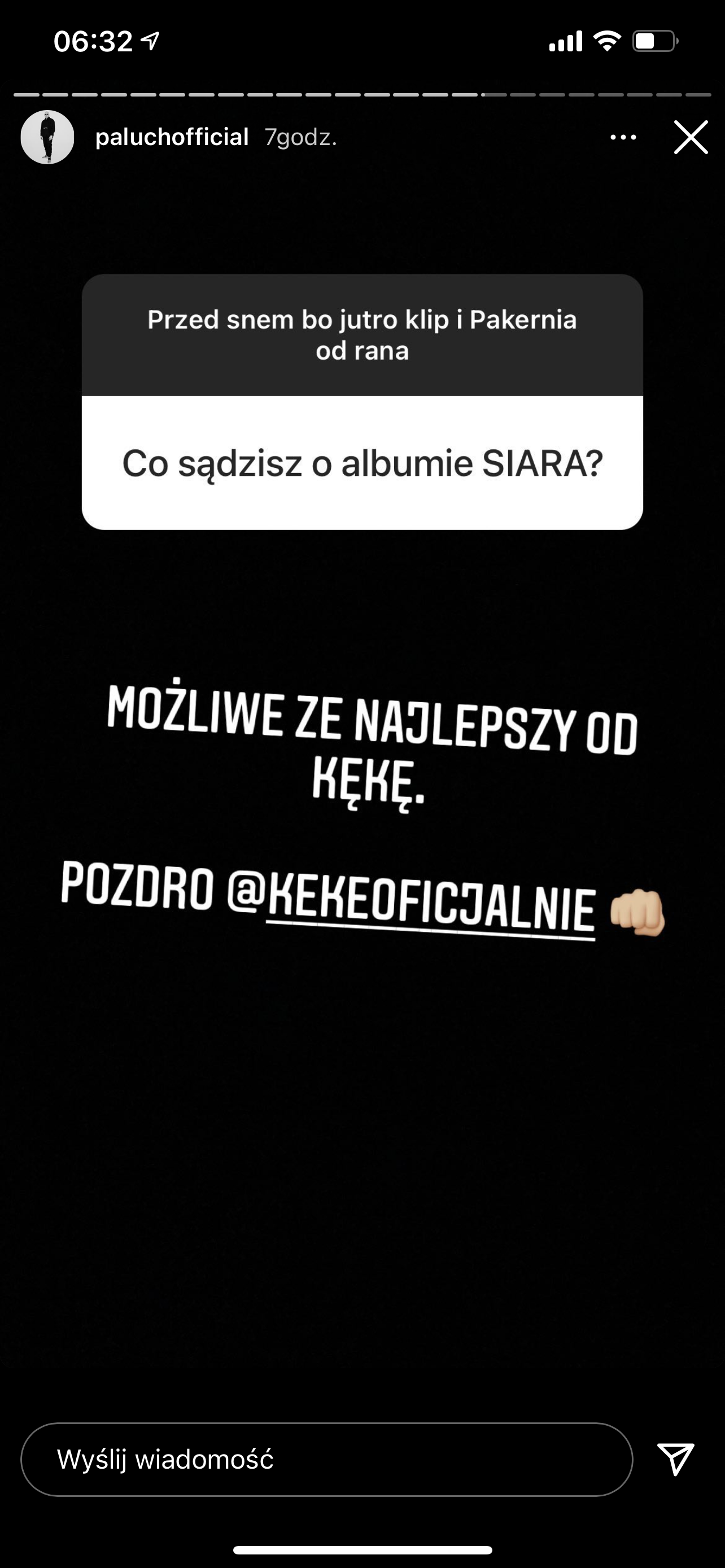
Task: Jump to the last story progress segment
Action: [698, 95]
